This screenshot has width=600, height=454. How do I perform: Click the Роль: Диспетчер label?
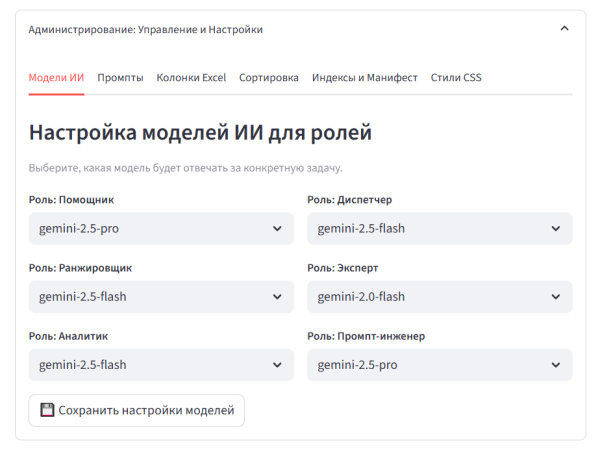point(349,200)
